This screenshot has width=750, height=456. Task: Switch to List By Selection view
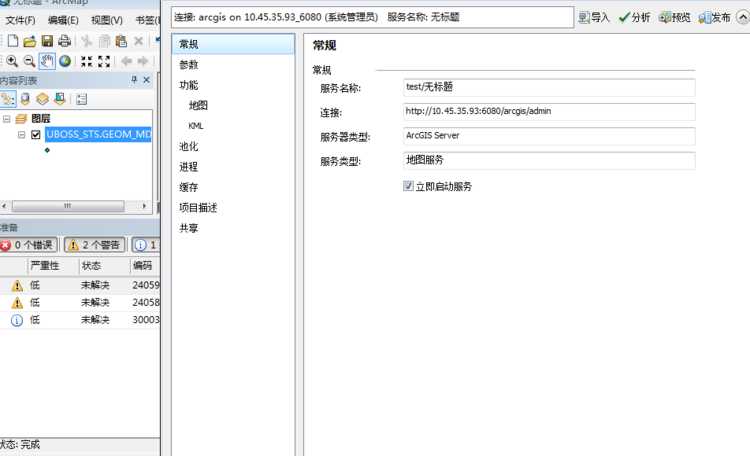[59, 99]
